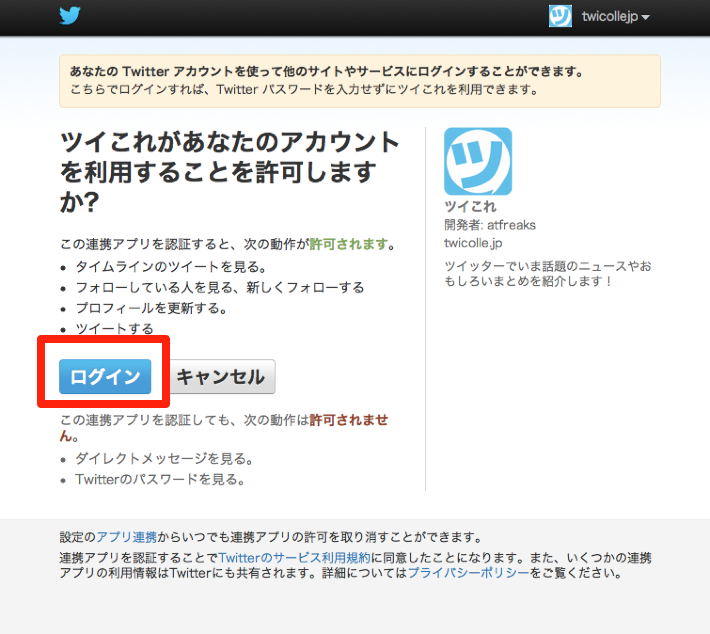
Task: Open the アプリ連携 settings link
Action: tap(126, 537)
